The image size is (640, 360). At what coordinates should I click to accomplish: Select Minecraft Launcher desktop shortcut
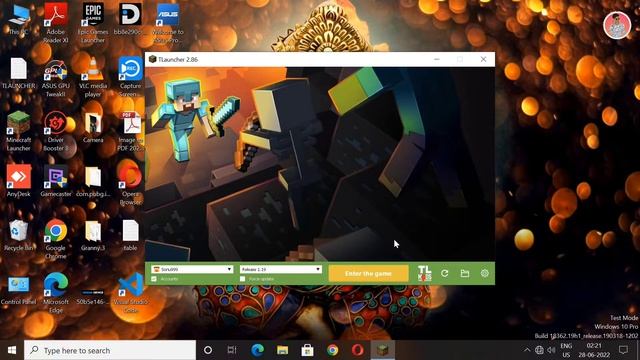[x=19, y=131]
